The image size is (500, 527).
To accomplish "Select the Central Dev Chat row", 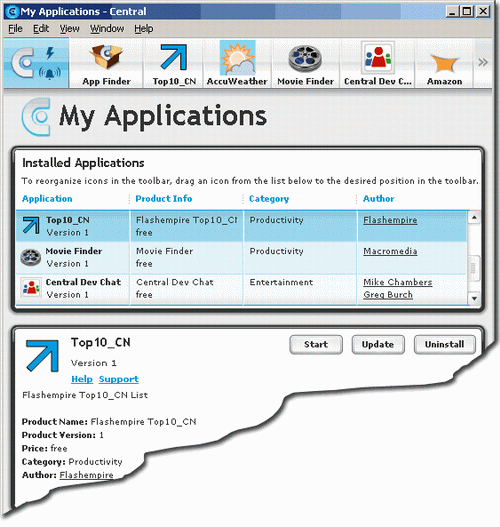I will (x=241, y=289).
